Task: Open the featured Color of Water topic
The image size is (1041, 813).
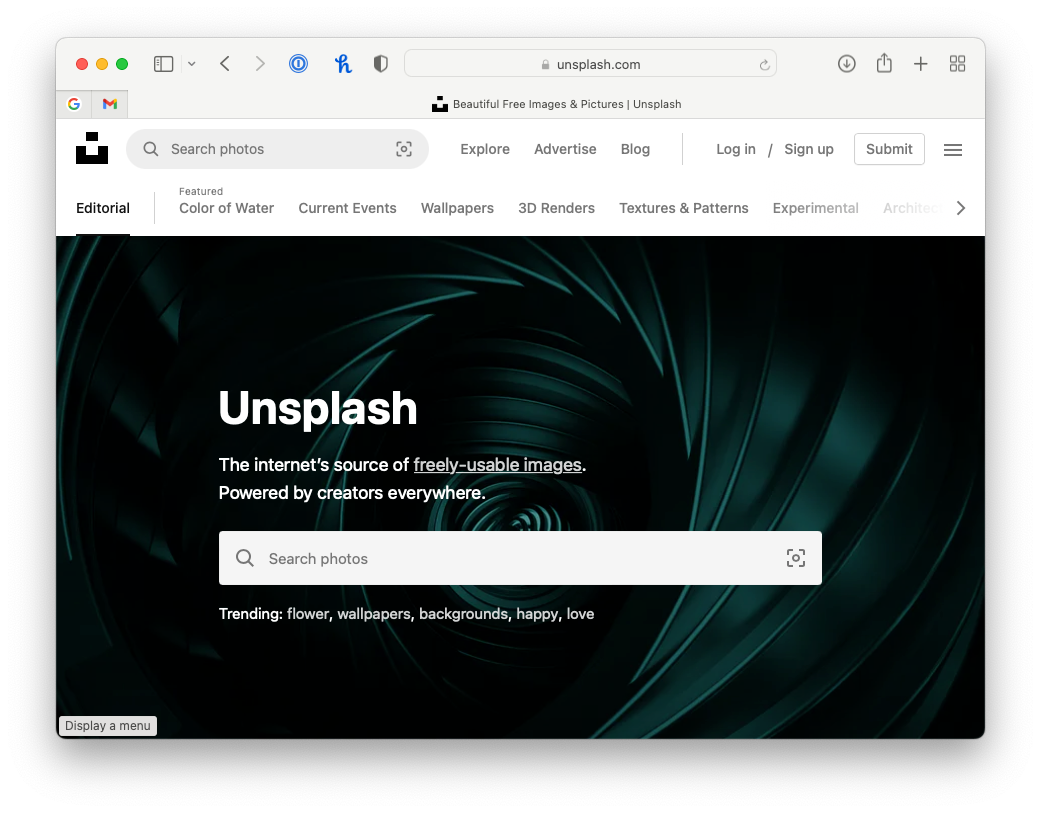Action: [x=226, y=208]
